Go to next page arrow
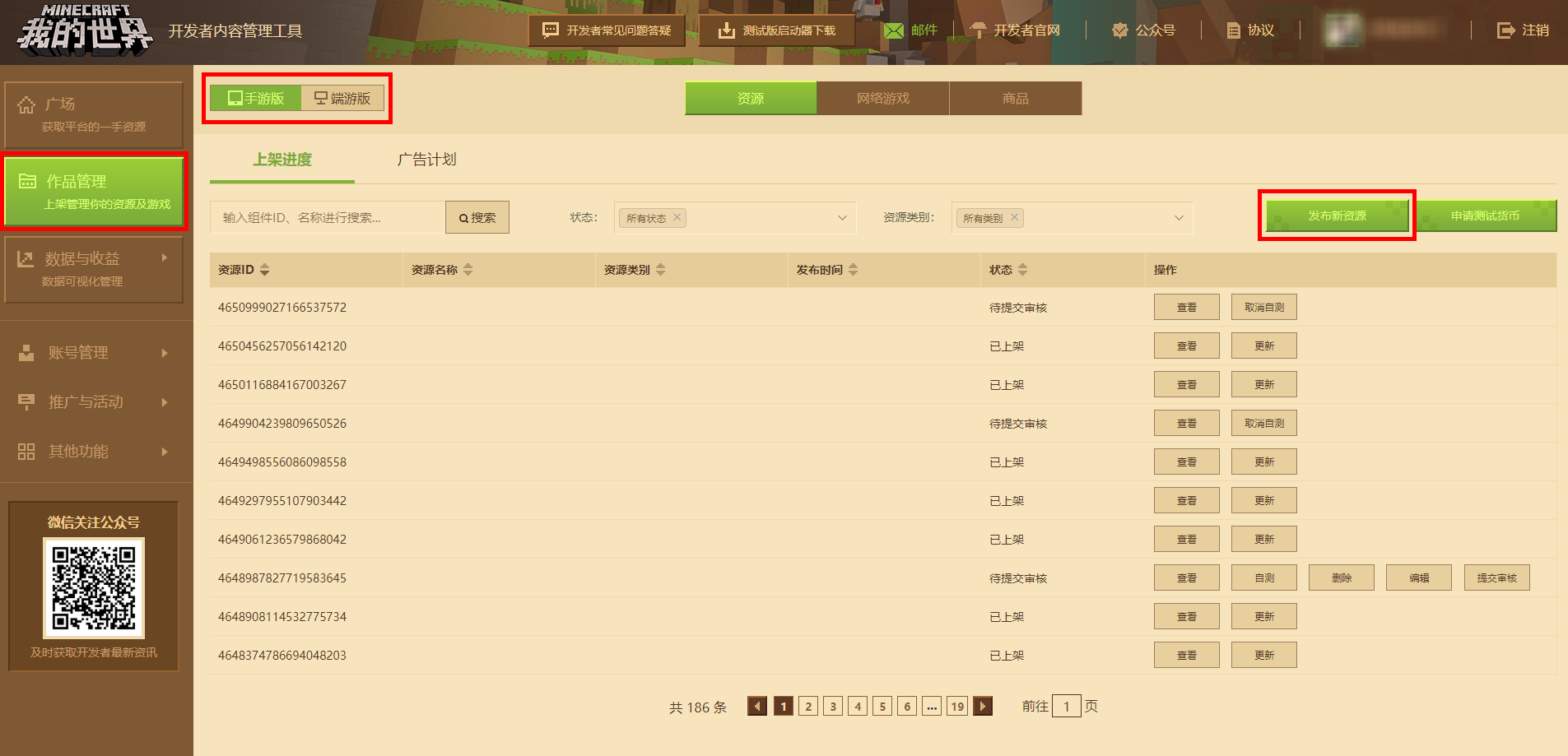This screenshot has height=756, width=1568. pyautogui.click(x=983, y=706)
